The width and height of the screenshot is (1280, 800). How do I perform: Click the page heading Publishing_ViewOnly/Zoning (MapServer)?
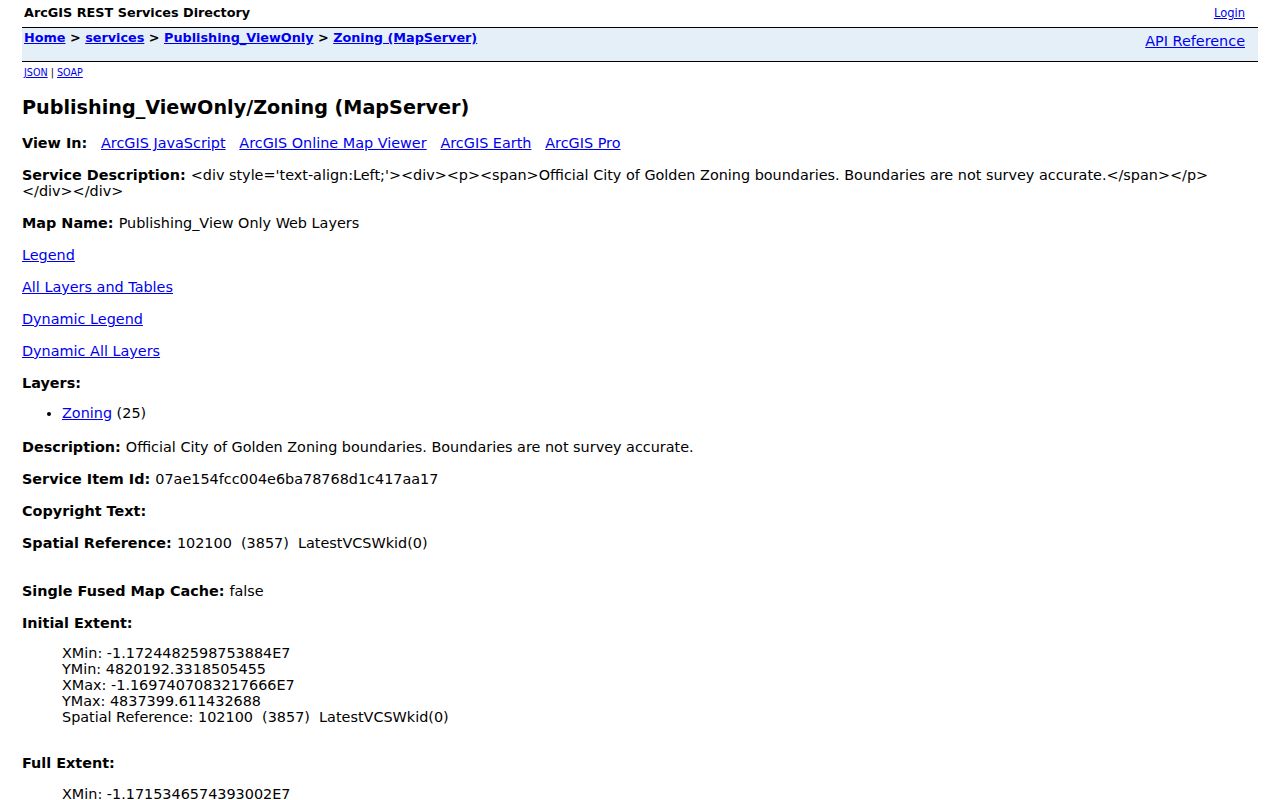pyautogui.click(x=246, y=107)
